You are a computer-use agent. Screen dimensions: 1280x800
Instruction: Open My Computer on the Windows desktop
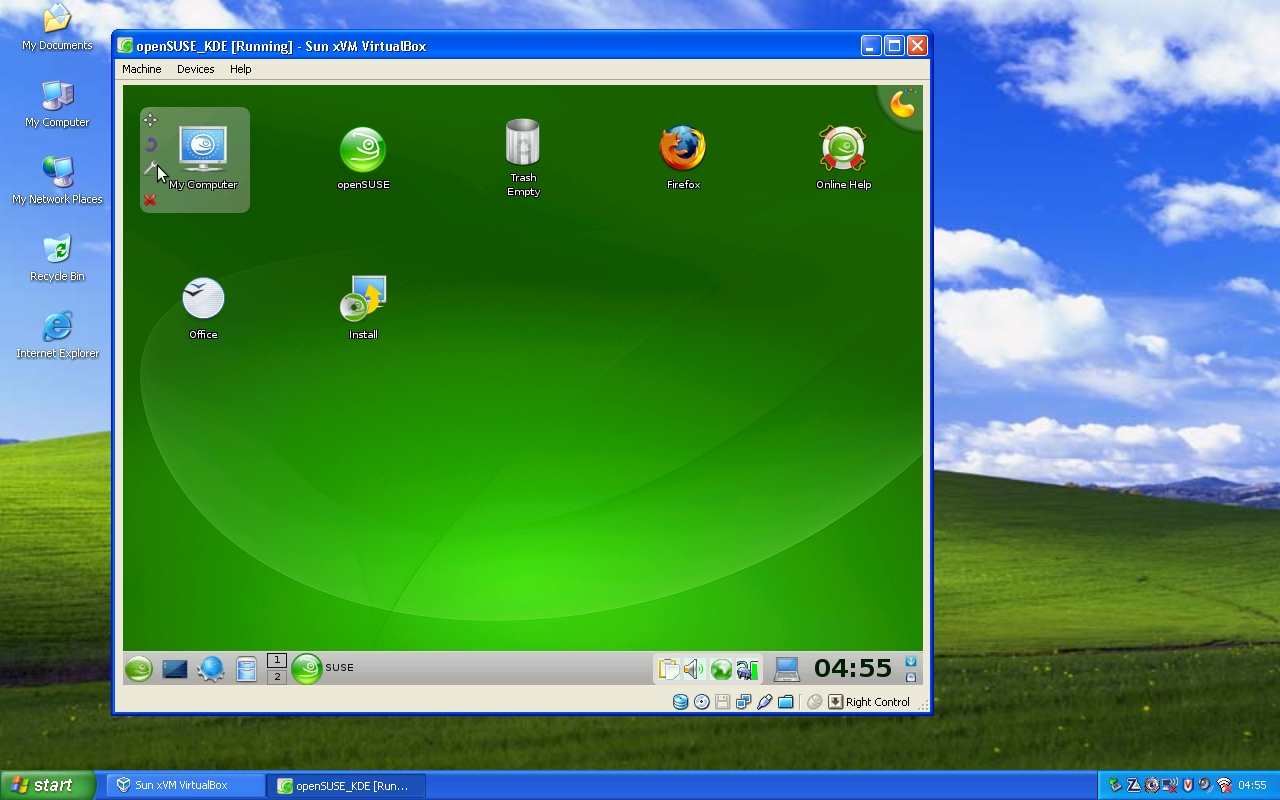(57, 104)
